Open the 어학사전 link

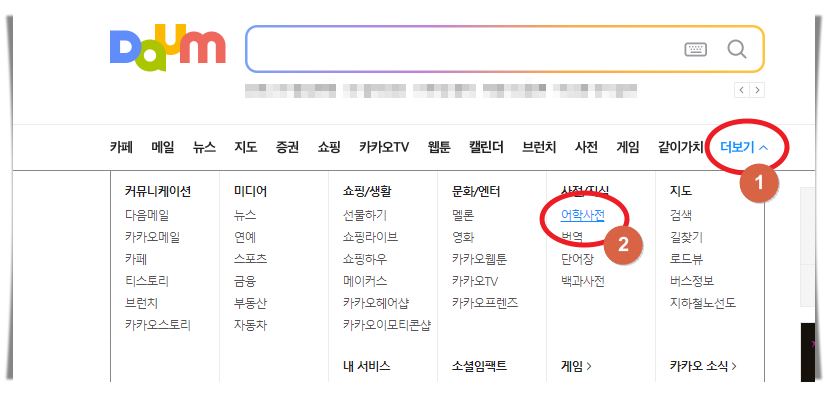tap(582, 215)
